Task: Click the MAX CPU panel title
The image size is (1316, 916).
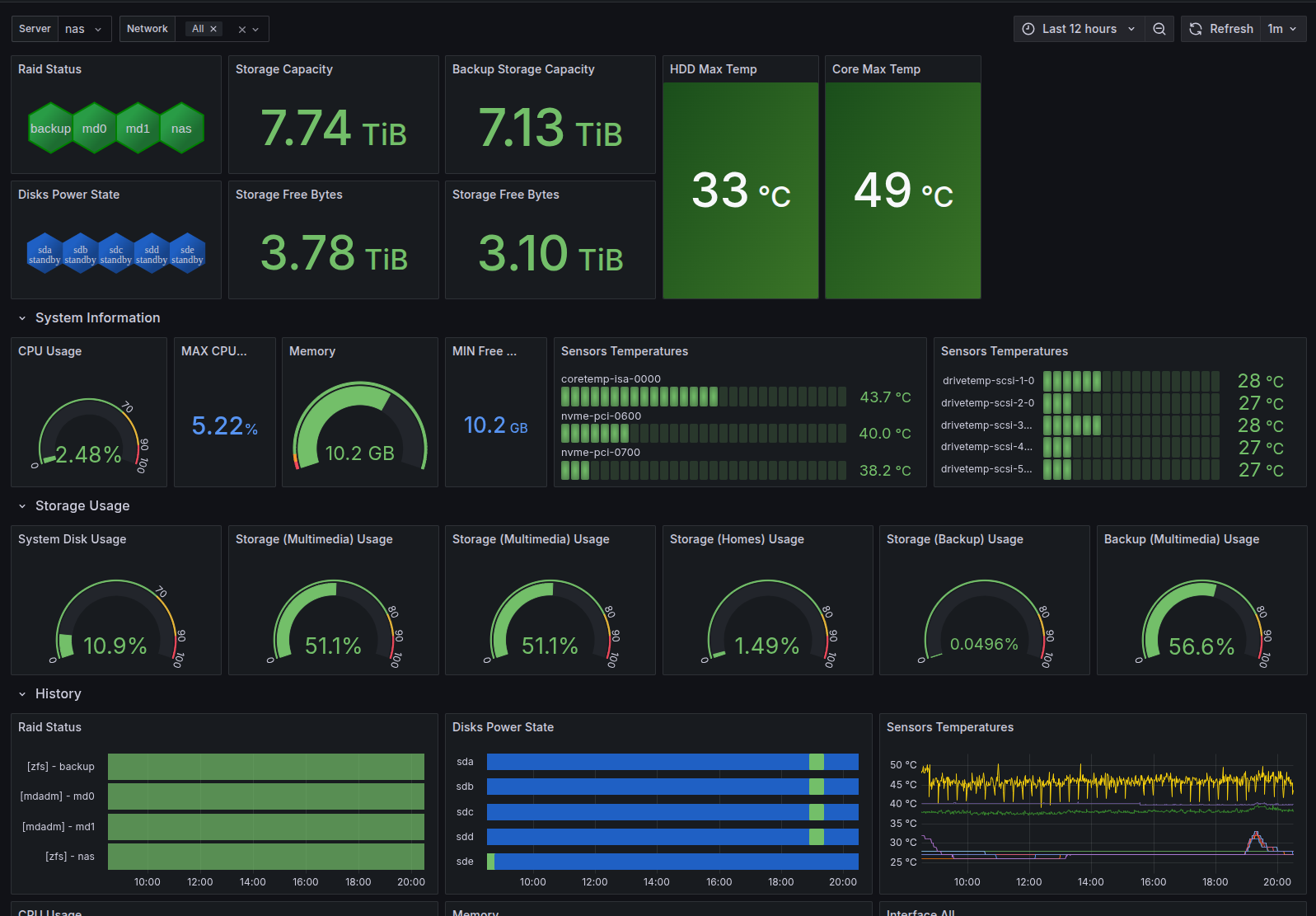Action: [x=214, y=351]
